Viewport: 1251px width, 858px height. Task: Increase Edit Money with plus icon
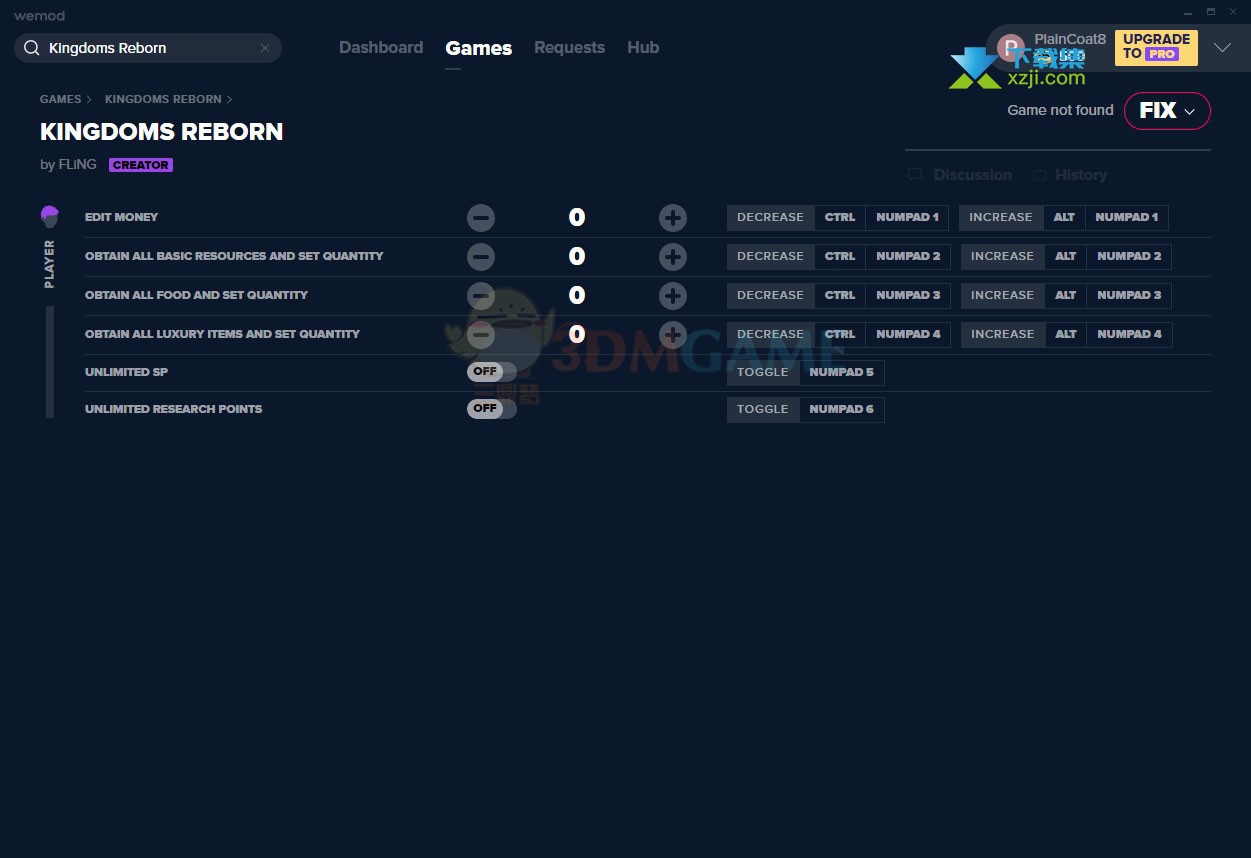(x=673, y=217)
